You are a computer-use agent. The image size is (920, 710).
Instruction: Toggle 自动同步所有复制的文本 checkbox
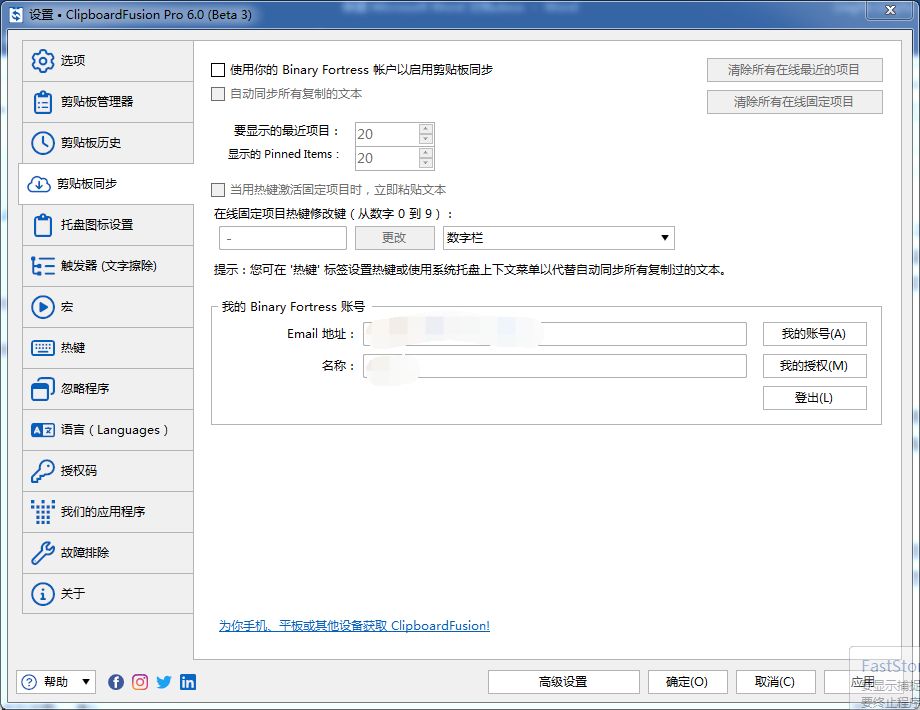point(218,94)
